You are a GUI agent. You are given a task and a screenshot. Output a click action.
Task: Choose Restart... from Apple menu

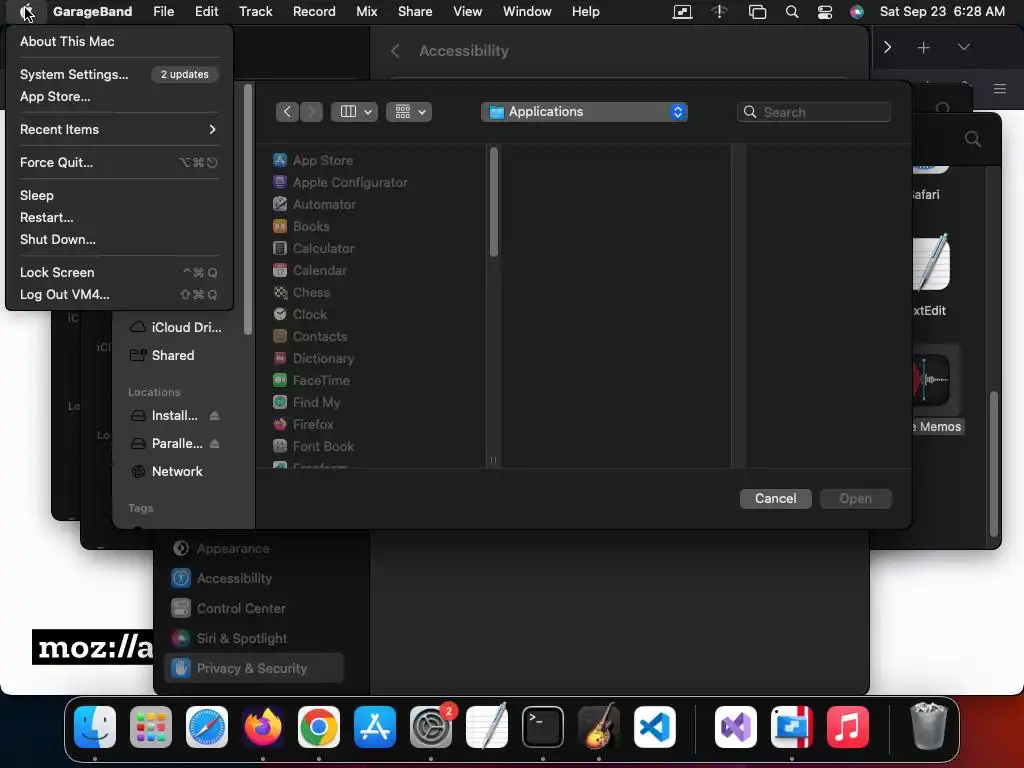(119, 217)
